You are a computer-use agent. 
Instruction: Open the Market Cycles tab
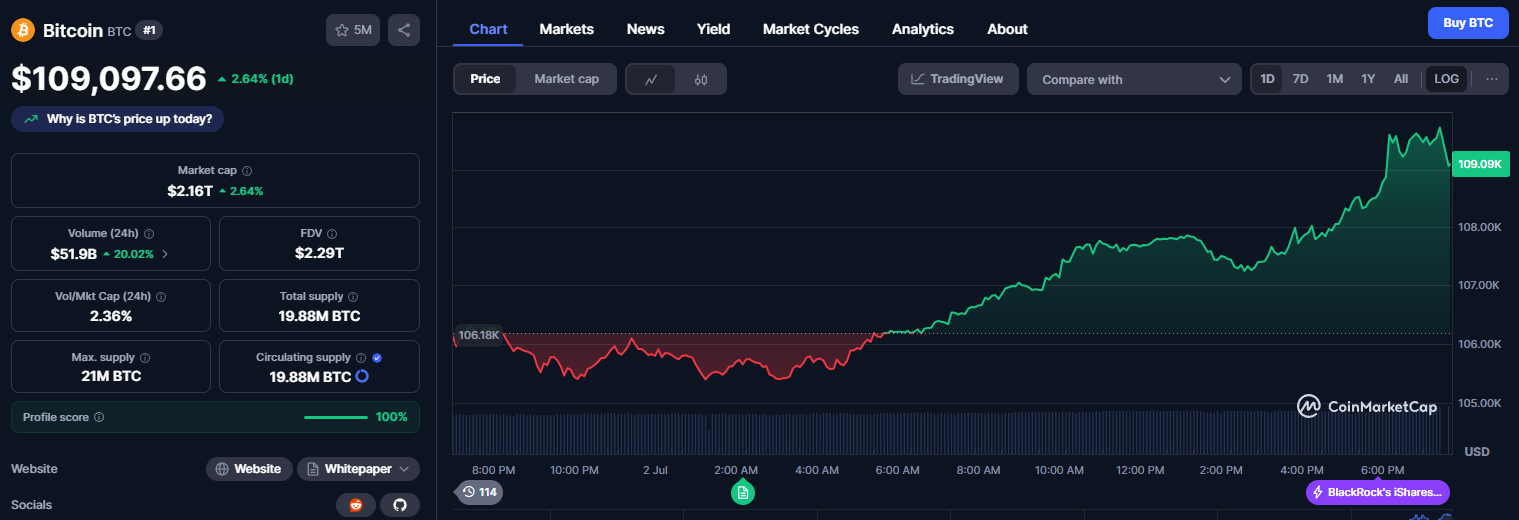[x=811, y=29]
